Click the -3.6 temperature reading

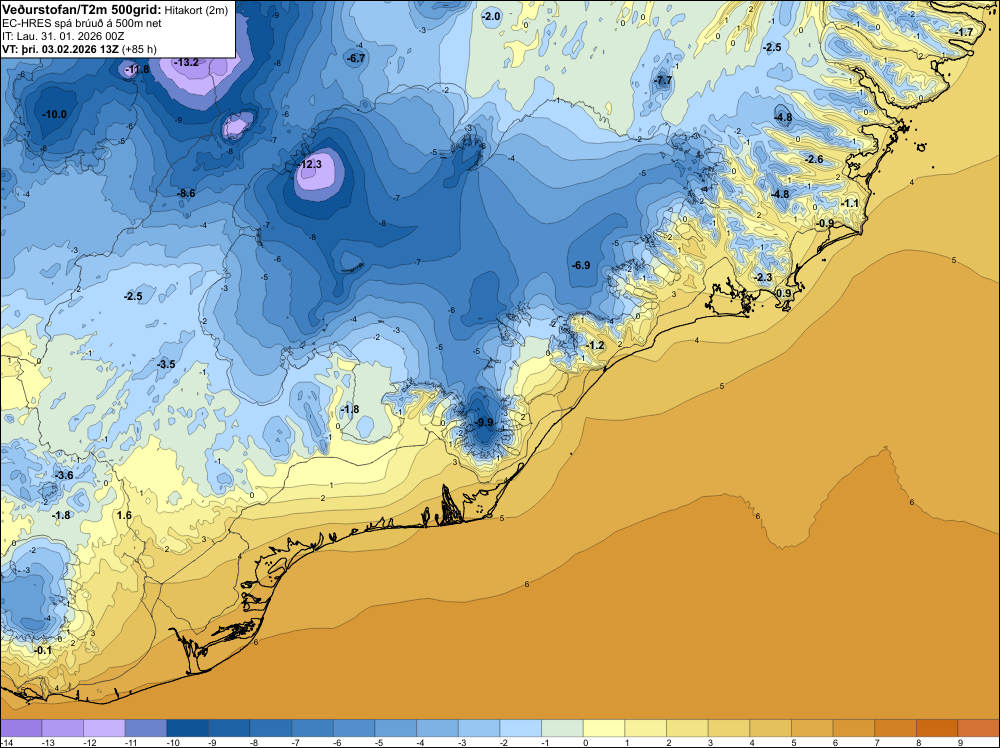coord(64,476)
